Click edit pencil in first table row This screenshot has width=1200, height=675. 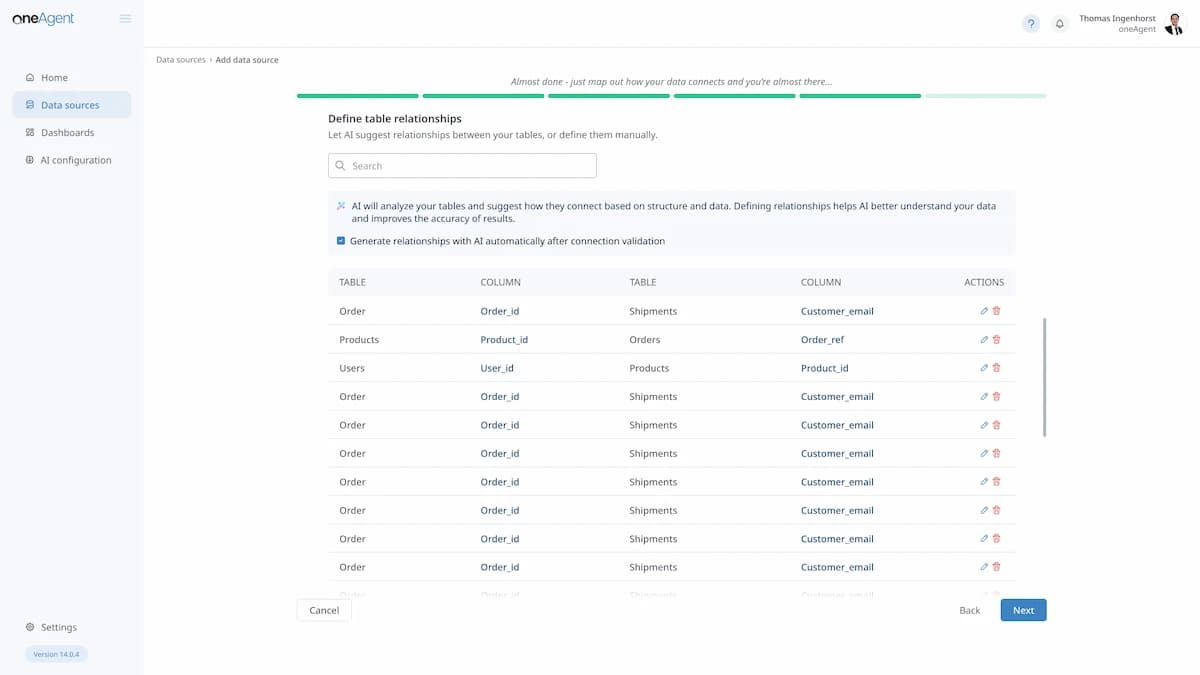point(984,311)
